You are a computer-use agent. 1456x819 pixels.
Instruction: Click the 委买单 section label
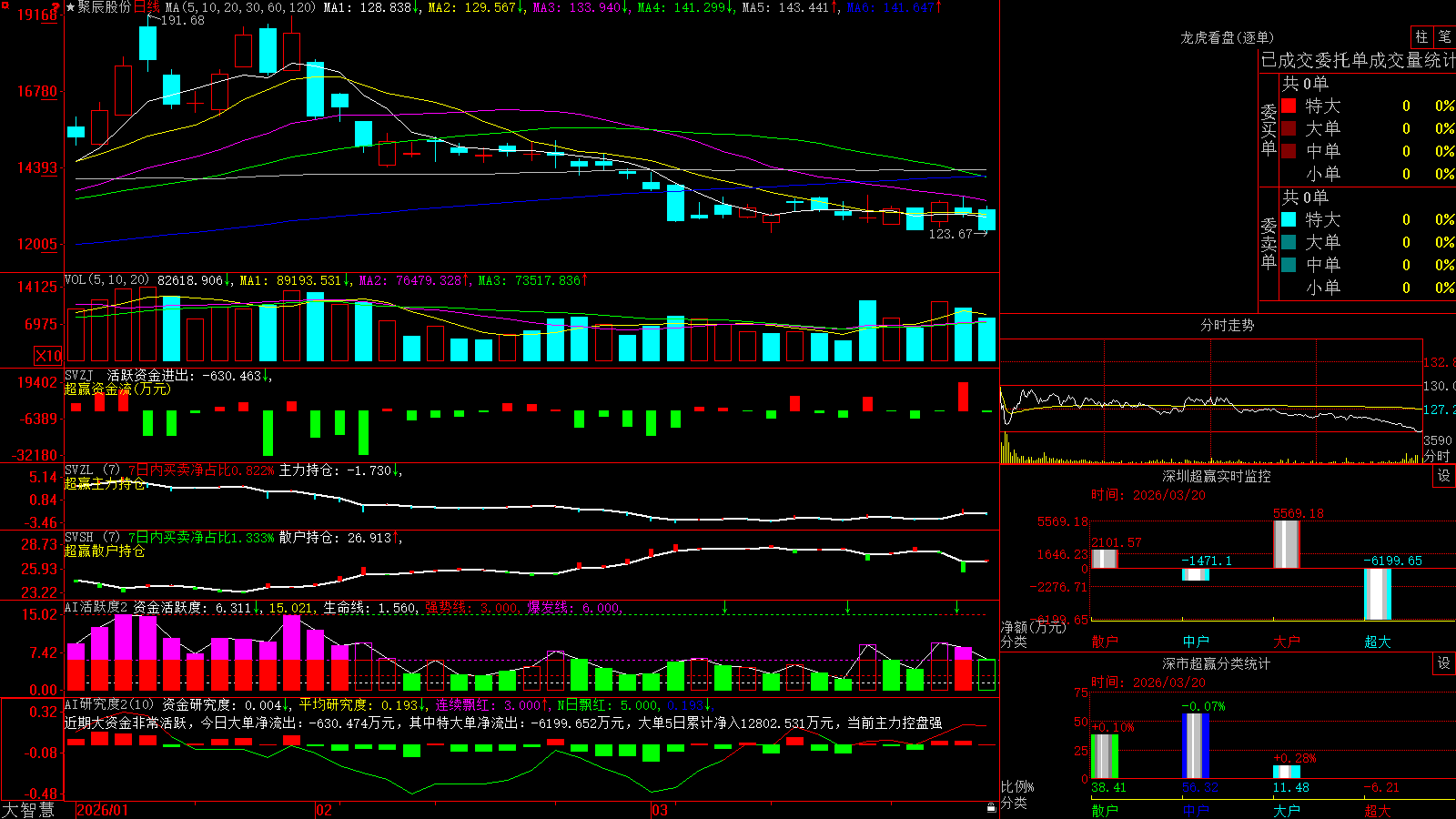[1269, 129]
